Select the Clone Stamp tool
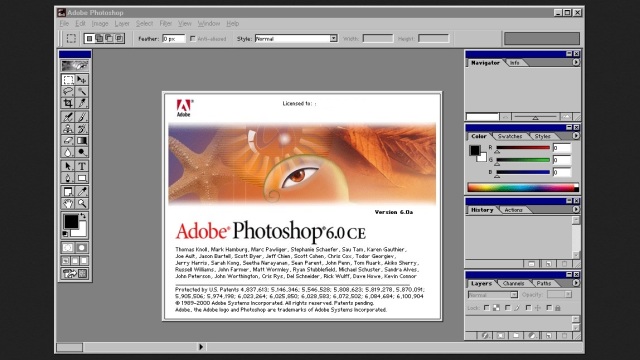This screenshot has width=640, height=360. pyautogui.click(x=68, y=129)
